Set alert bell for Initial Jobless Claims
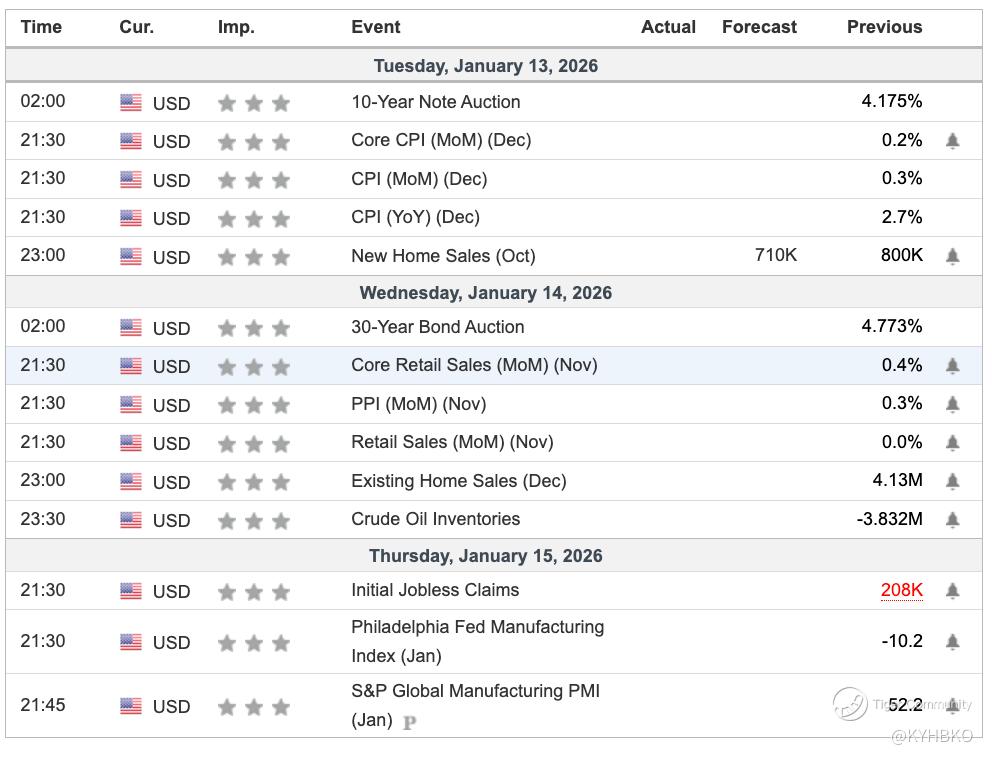Screen dimensions: 992x758 (952, 591)
